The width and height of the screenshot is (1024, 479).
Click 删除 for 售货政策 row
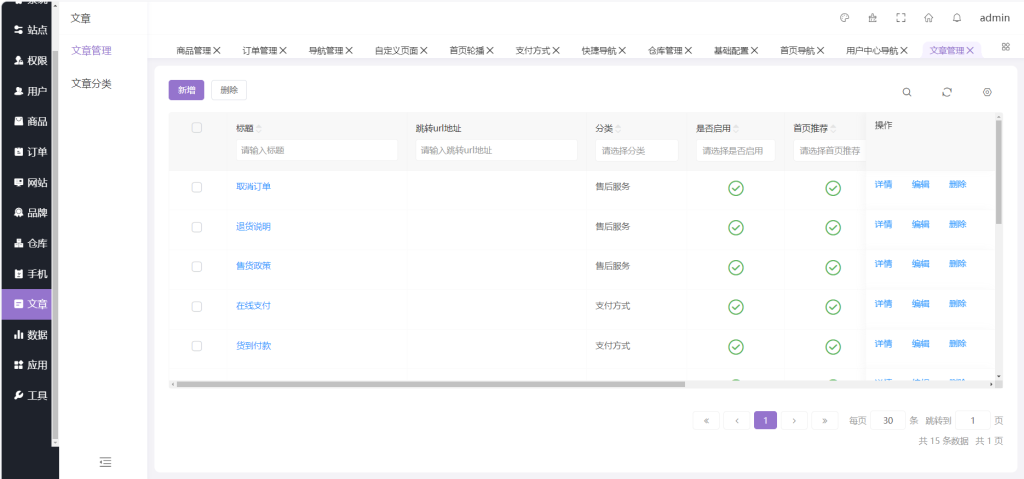[958, 264]
